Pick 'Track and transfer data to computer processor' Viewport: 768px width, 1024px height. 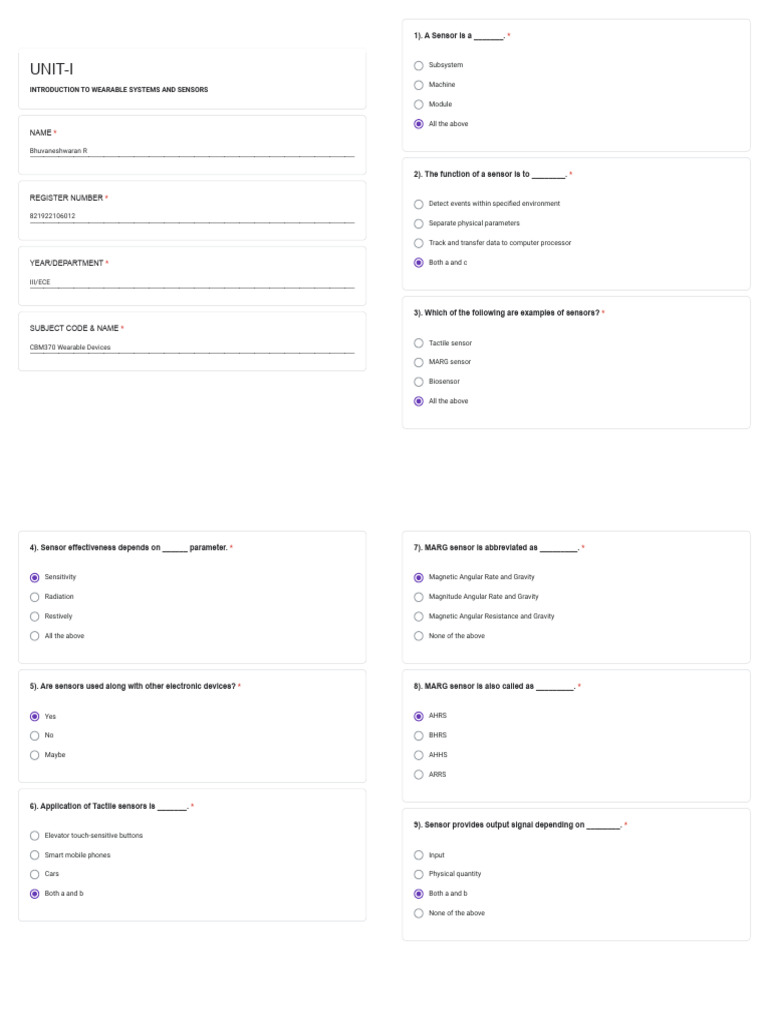pyautogui.click(x=419, y=243)
